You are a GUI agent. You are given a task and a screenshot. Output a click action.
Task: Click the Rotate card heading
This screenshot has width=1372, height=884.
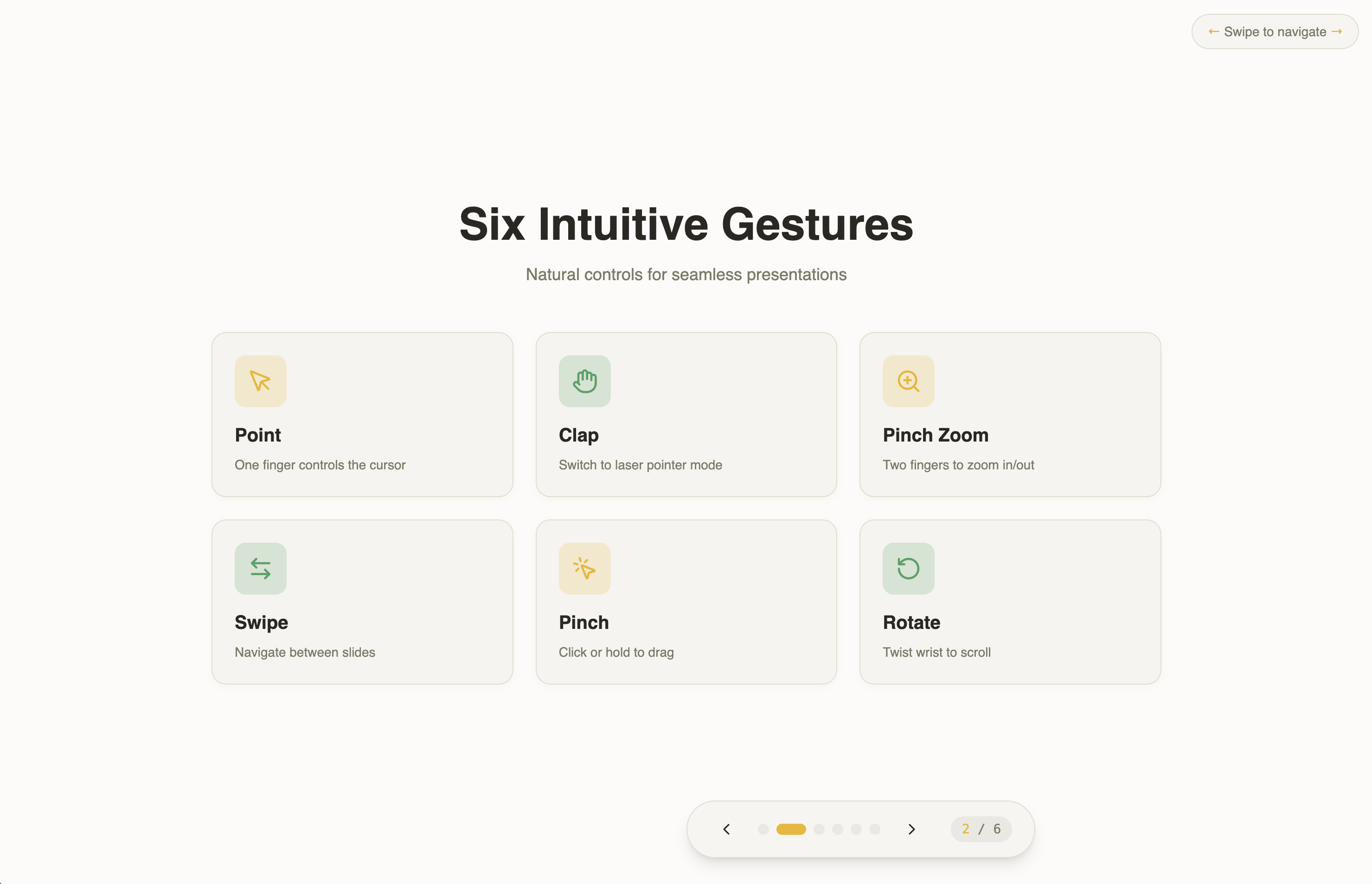coord(911,622)
